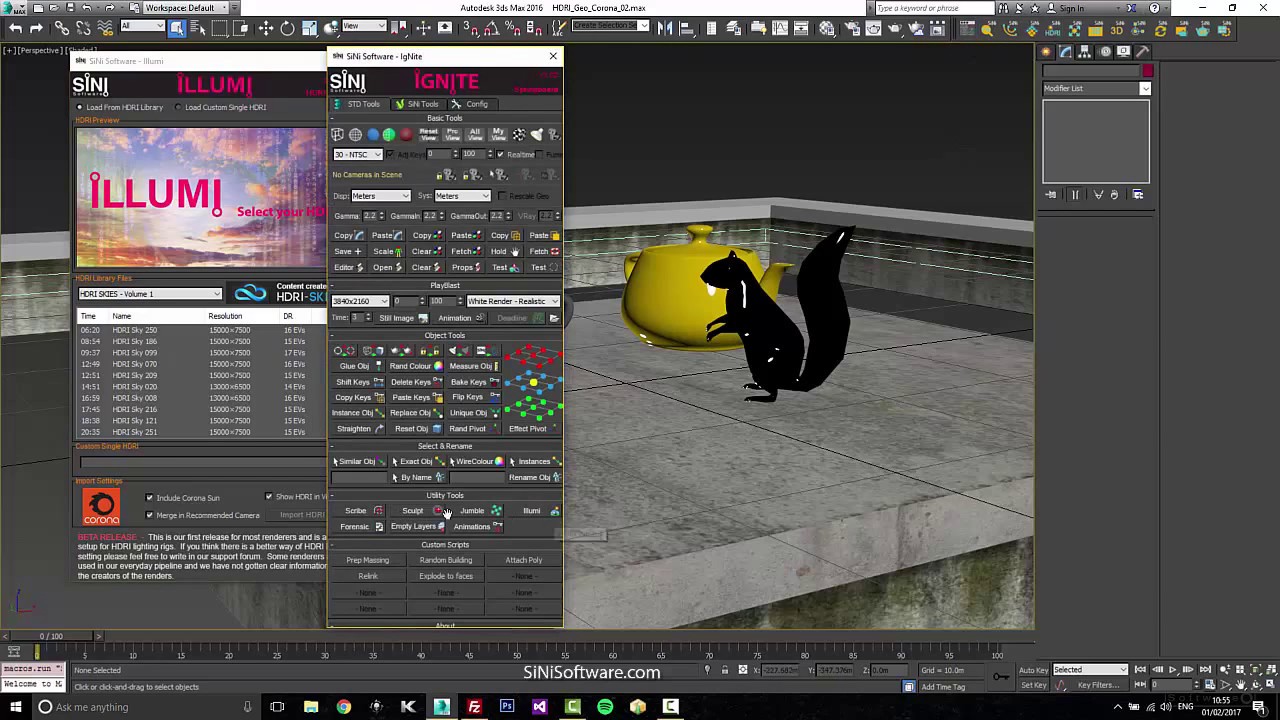Open the Workspace: Default dropdown
The width and height of the screenshot is (1280, 720).
185,8
